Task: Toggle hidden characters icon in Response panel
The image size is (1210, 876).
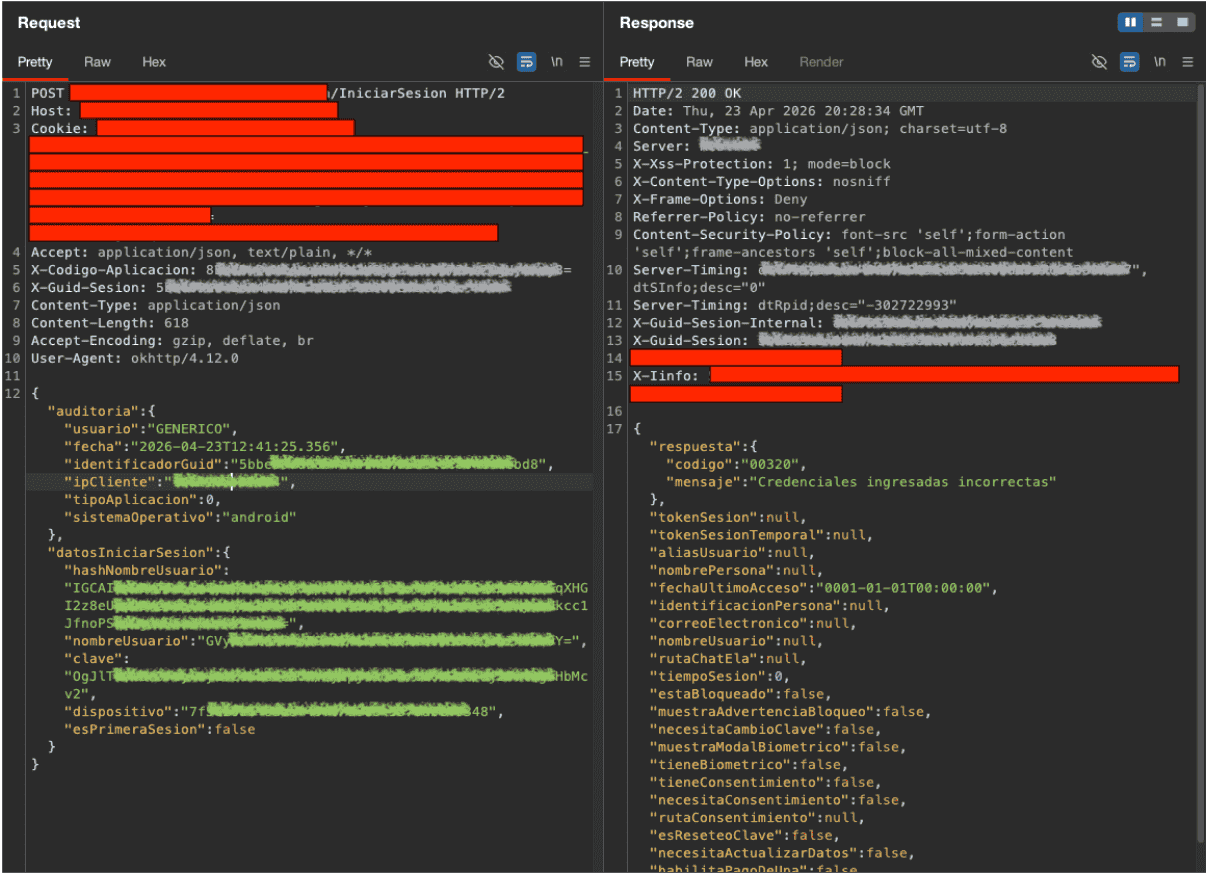Action: tap(1099, 62)
